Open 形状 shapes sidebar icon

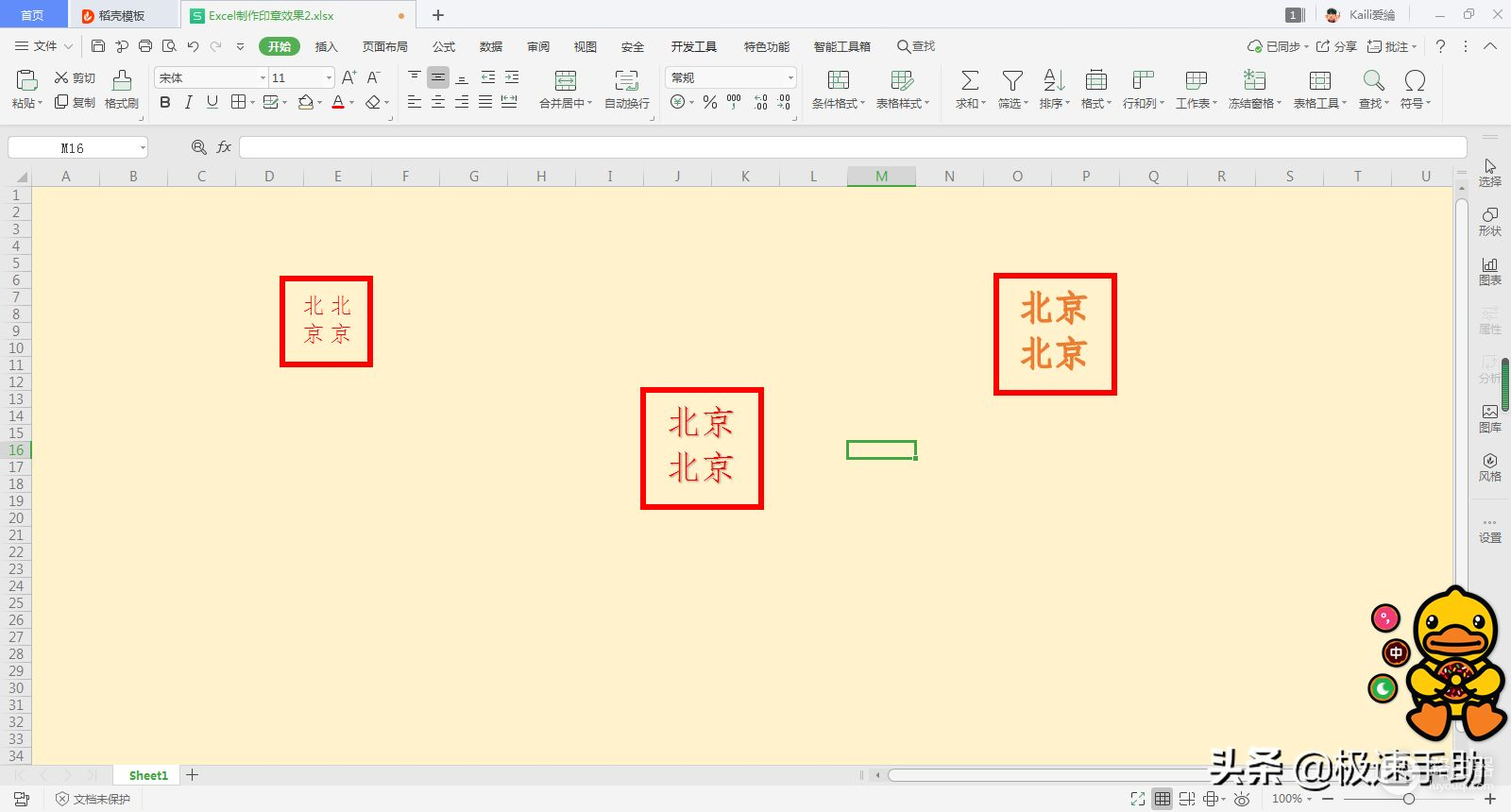pyautogui.click(x=1489, y=222)
